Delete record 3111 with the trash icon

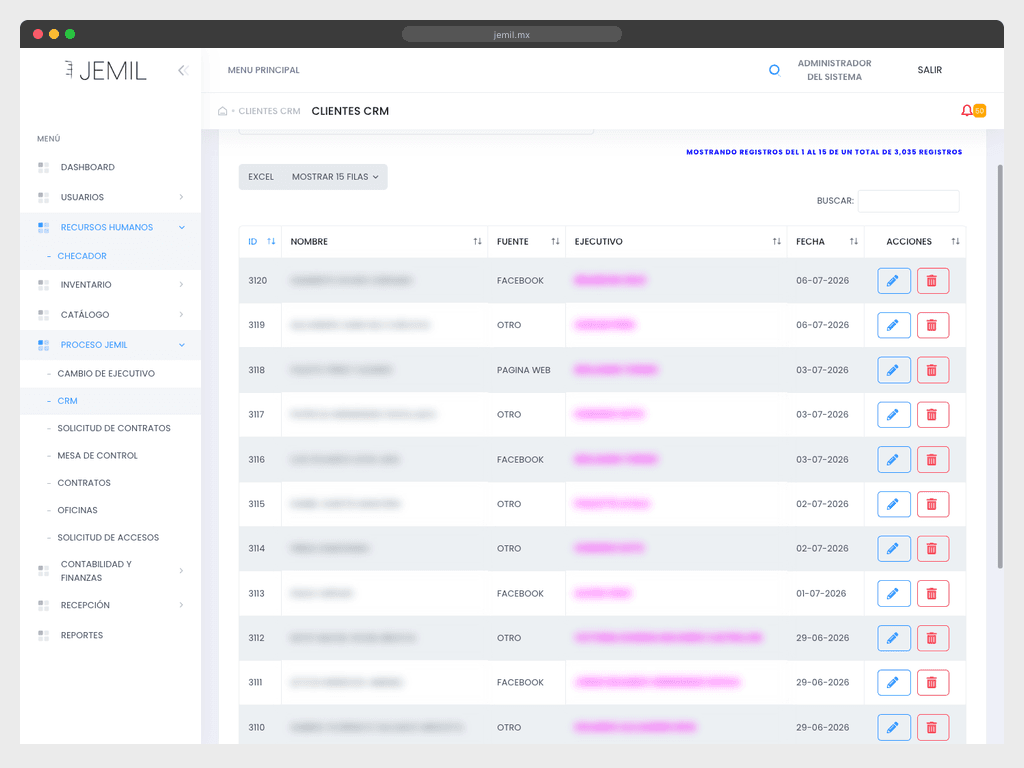coord(933,682)
